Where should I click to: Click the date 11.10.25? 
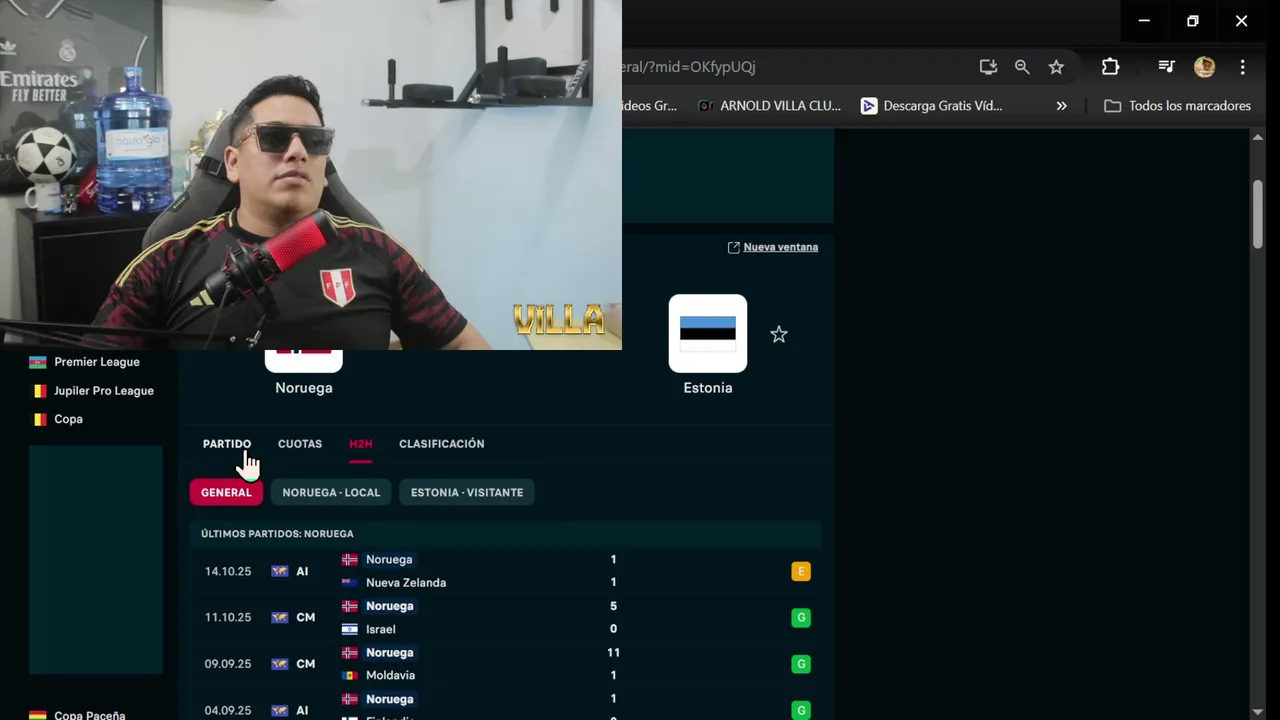(x=228, y=618)
